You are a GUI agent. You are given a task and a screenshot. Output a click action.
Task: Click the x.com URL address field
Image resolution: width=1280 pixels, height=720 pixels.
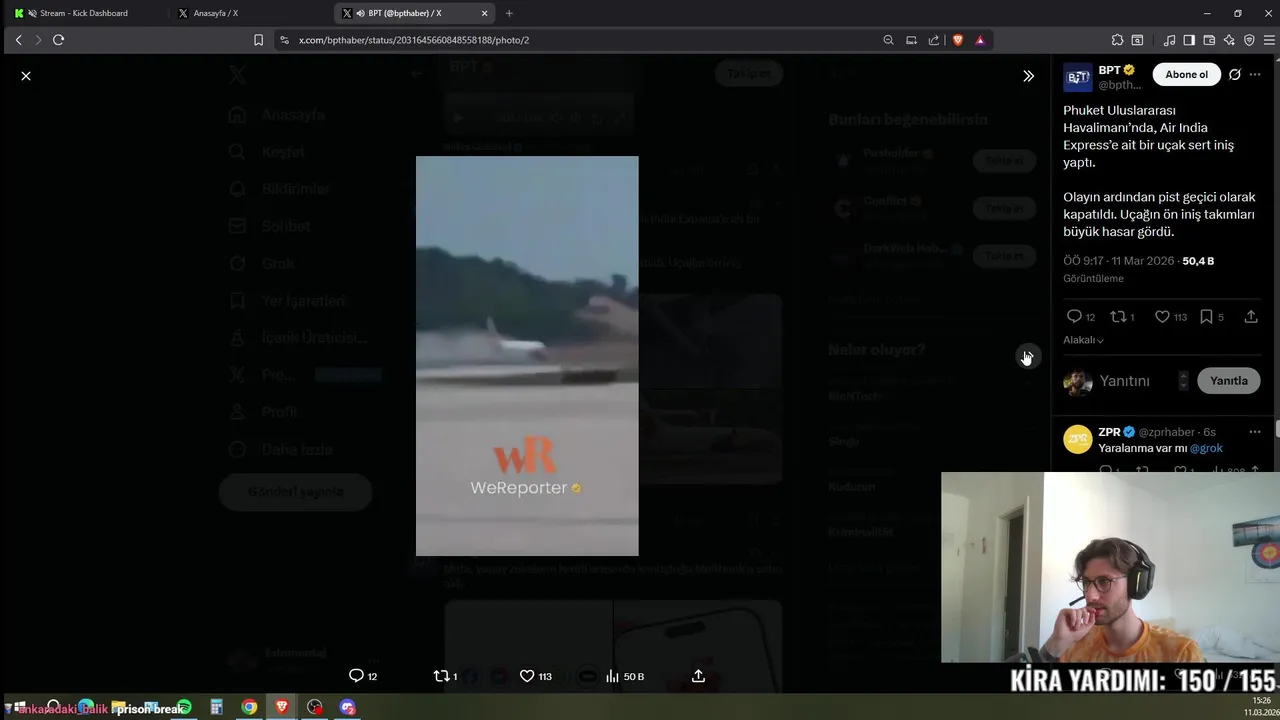(x=580, y=40)
